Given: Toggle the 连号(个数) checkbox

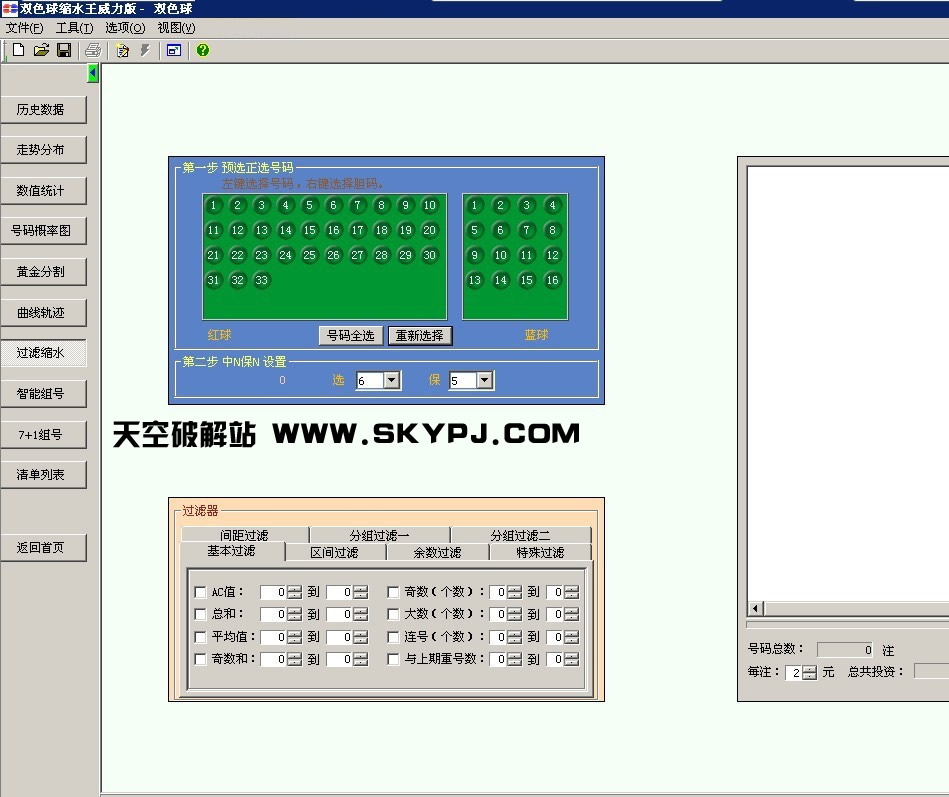Looking at the screenshot, I should coord(393,637).
